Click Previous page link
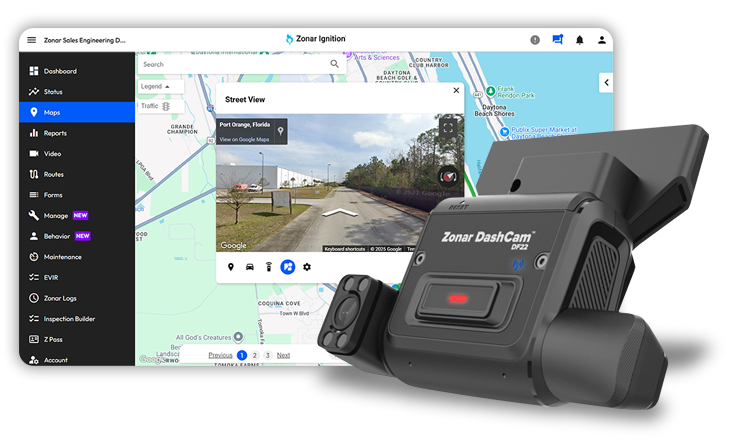The image size is (750, 440). coord(221,355)
